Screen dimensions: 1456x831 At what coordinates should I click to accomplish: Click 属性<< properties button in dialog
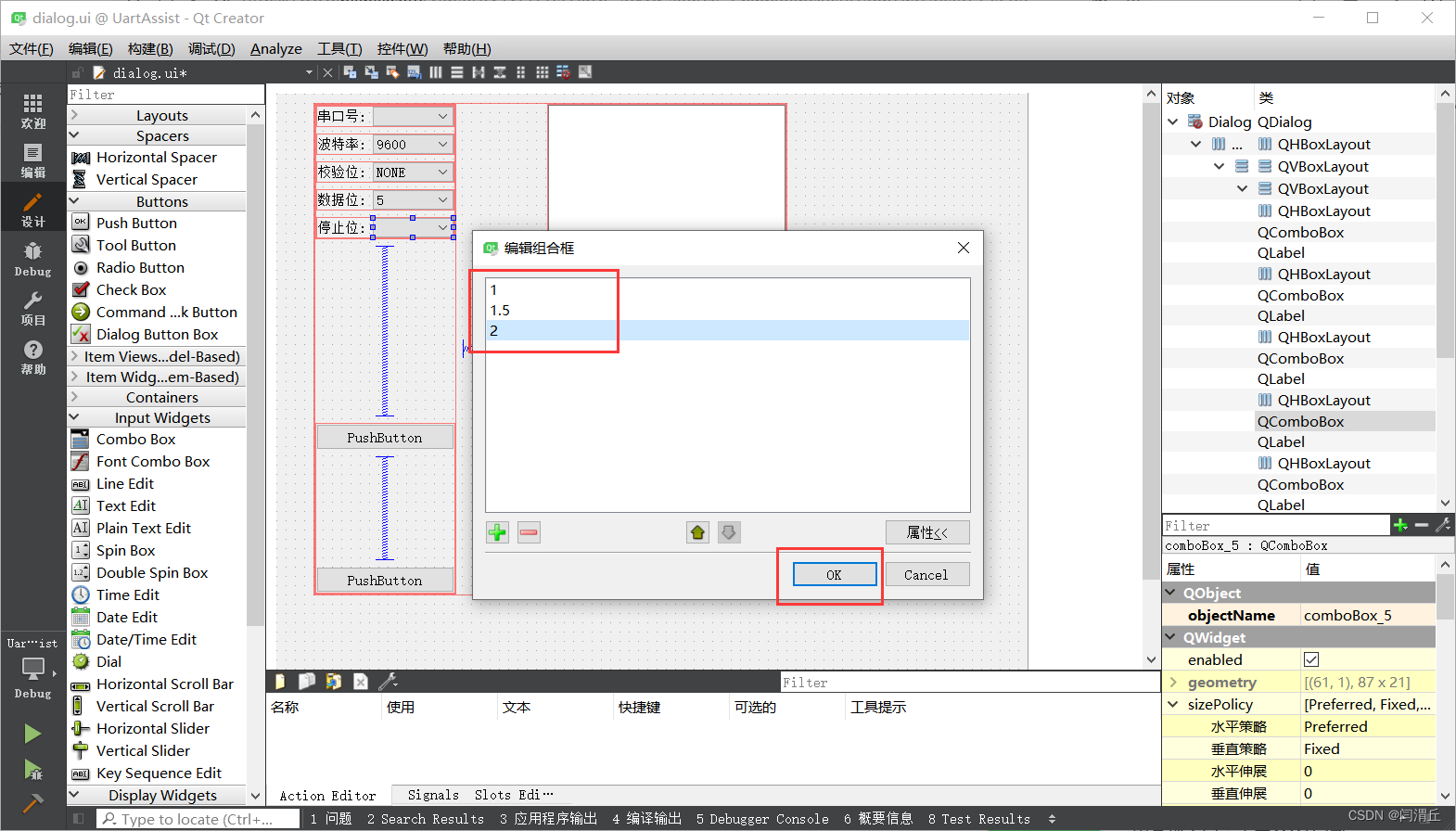[x=927, y=532]
